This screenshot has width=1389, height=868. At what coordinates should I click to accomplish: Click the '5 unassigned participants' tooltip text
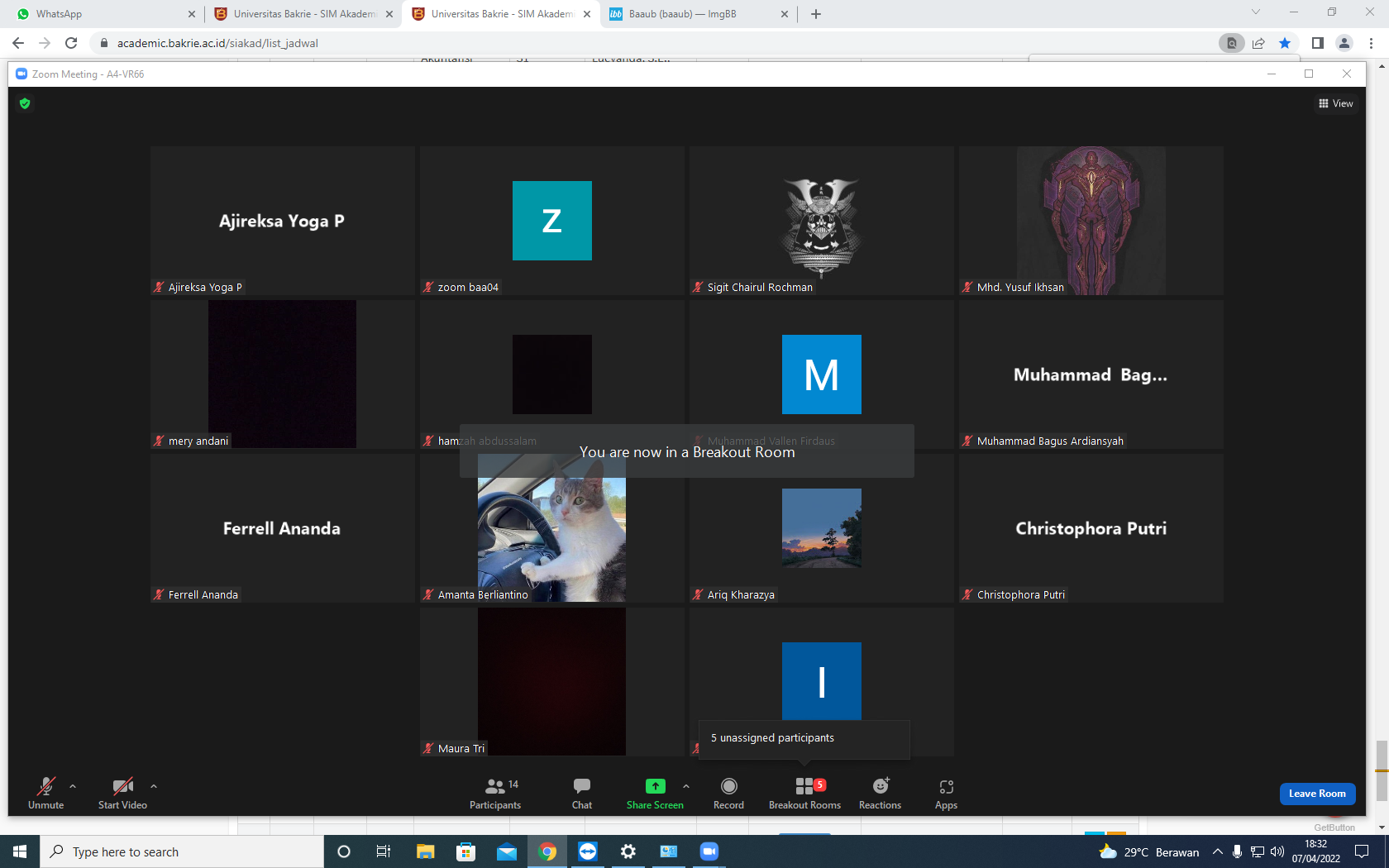click(772, 738)
